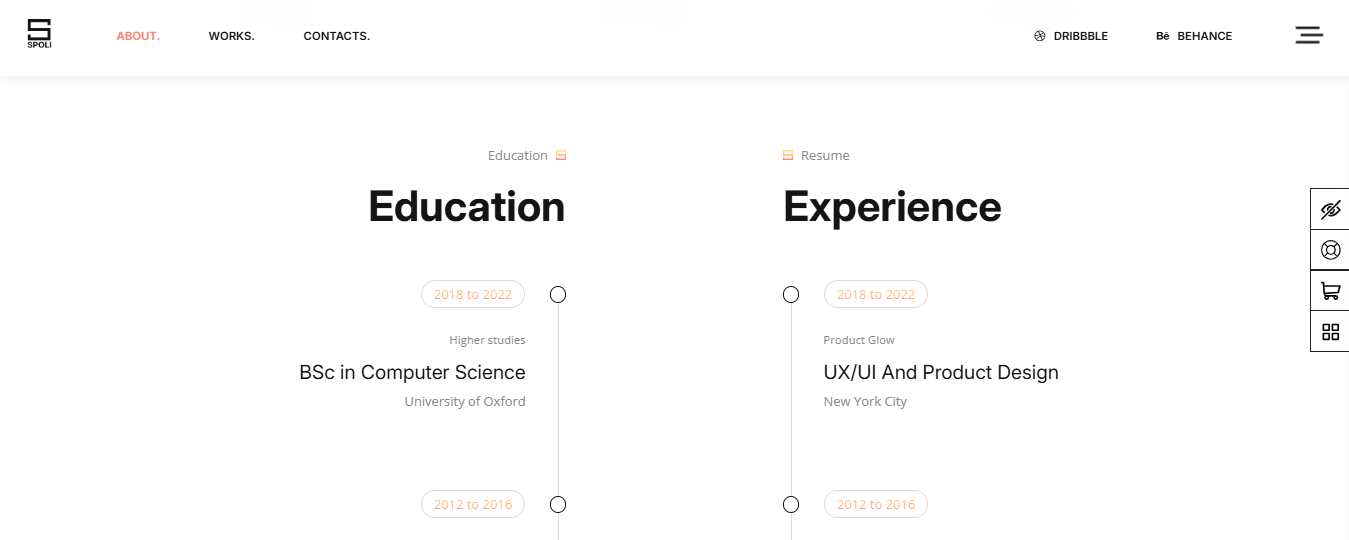Click orange icon beside Resume label
The image size is (1349, 540).
click(788, 155)
